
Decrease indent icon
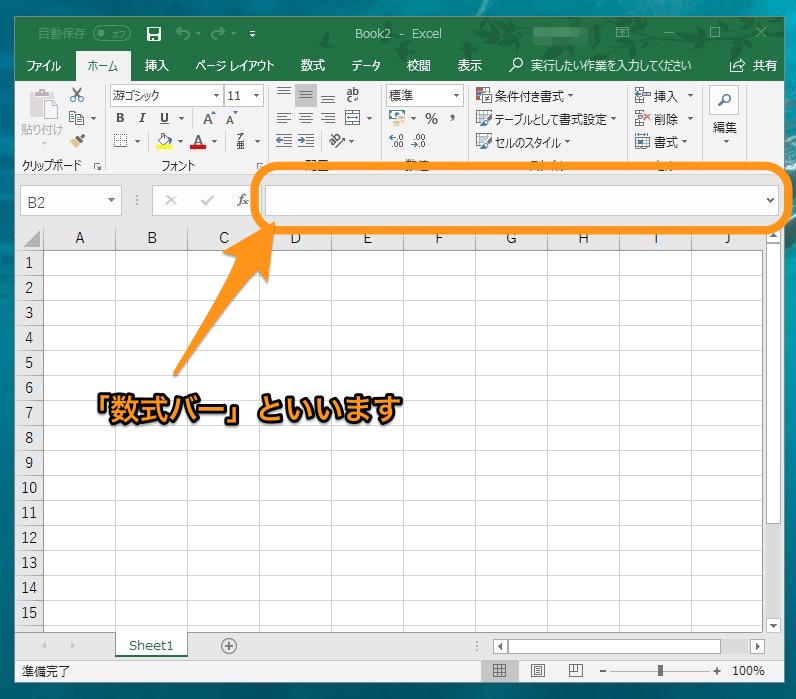[284, 141]
